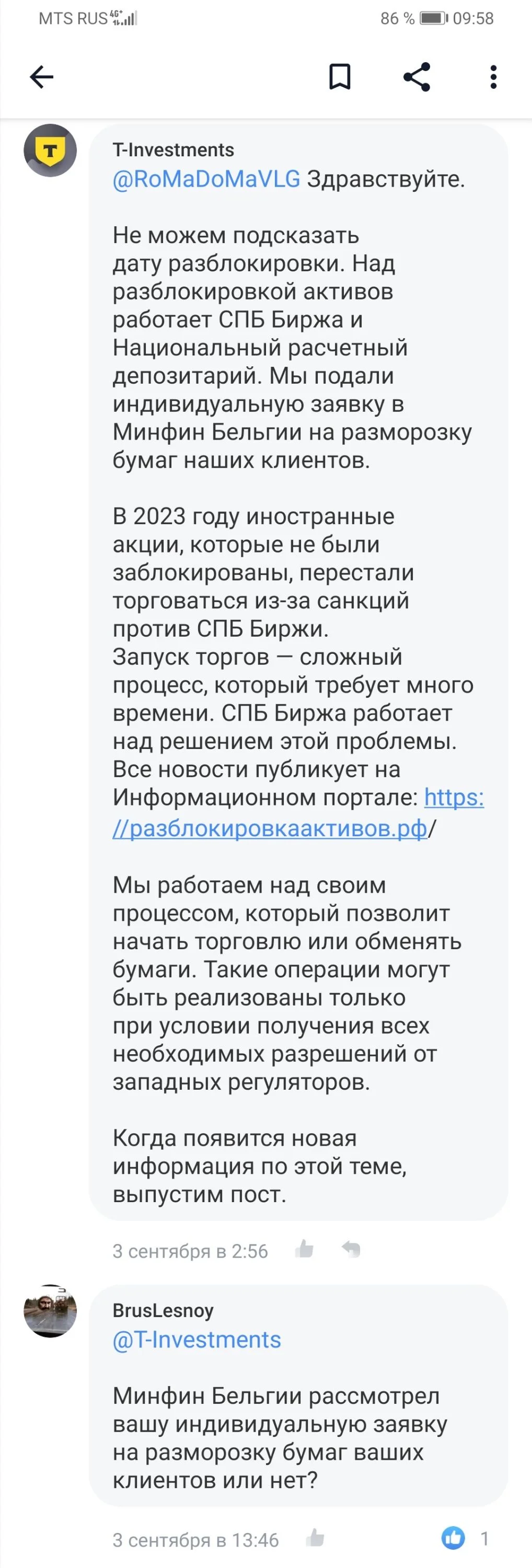The height and width of the screenshot is (1568, 532).
Task: Open the BrusLesnoy author name
Action: [x=163, y=1310]
